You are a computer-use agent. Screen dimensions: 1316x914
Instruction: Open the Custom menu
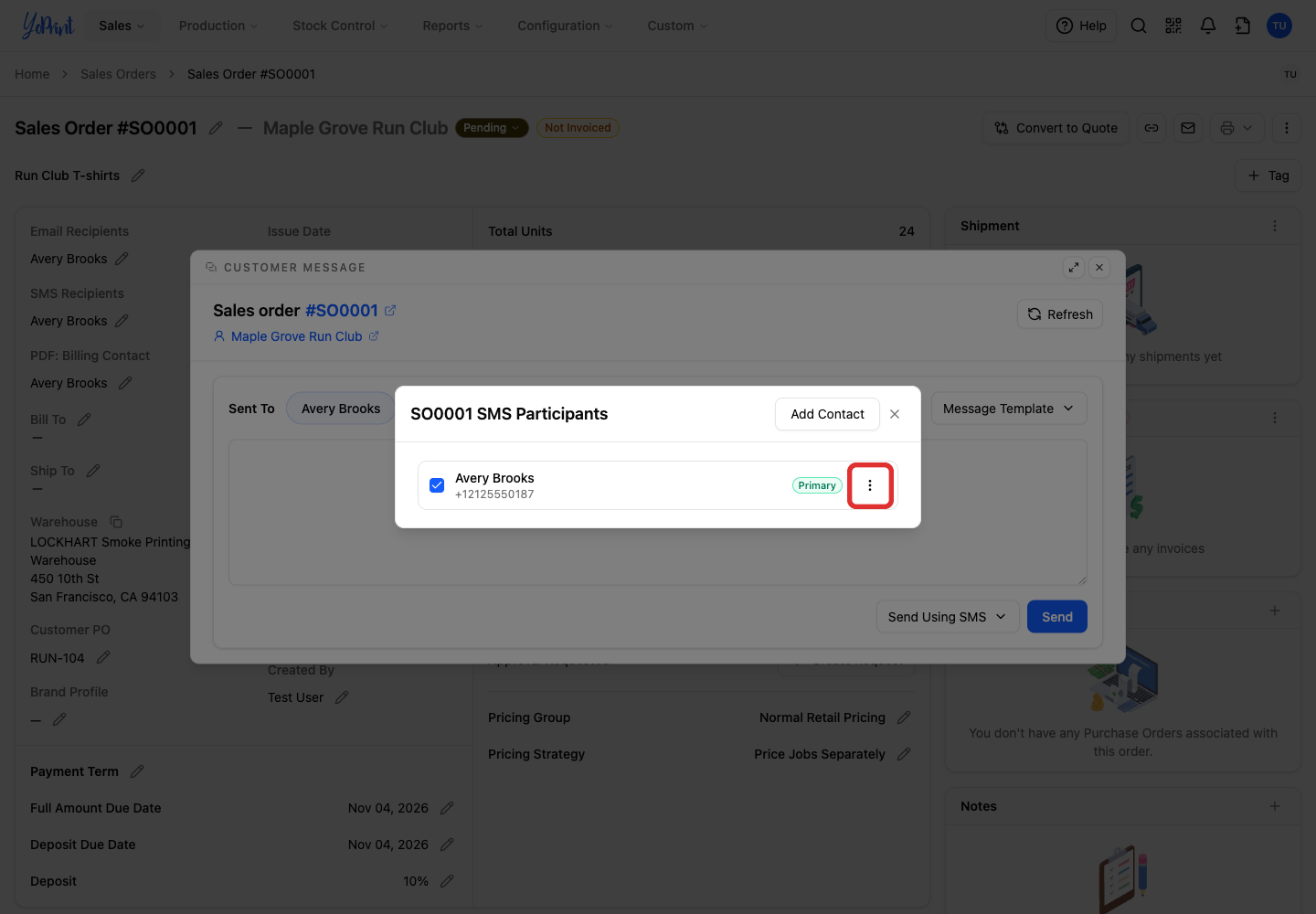coord(677,26)
